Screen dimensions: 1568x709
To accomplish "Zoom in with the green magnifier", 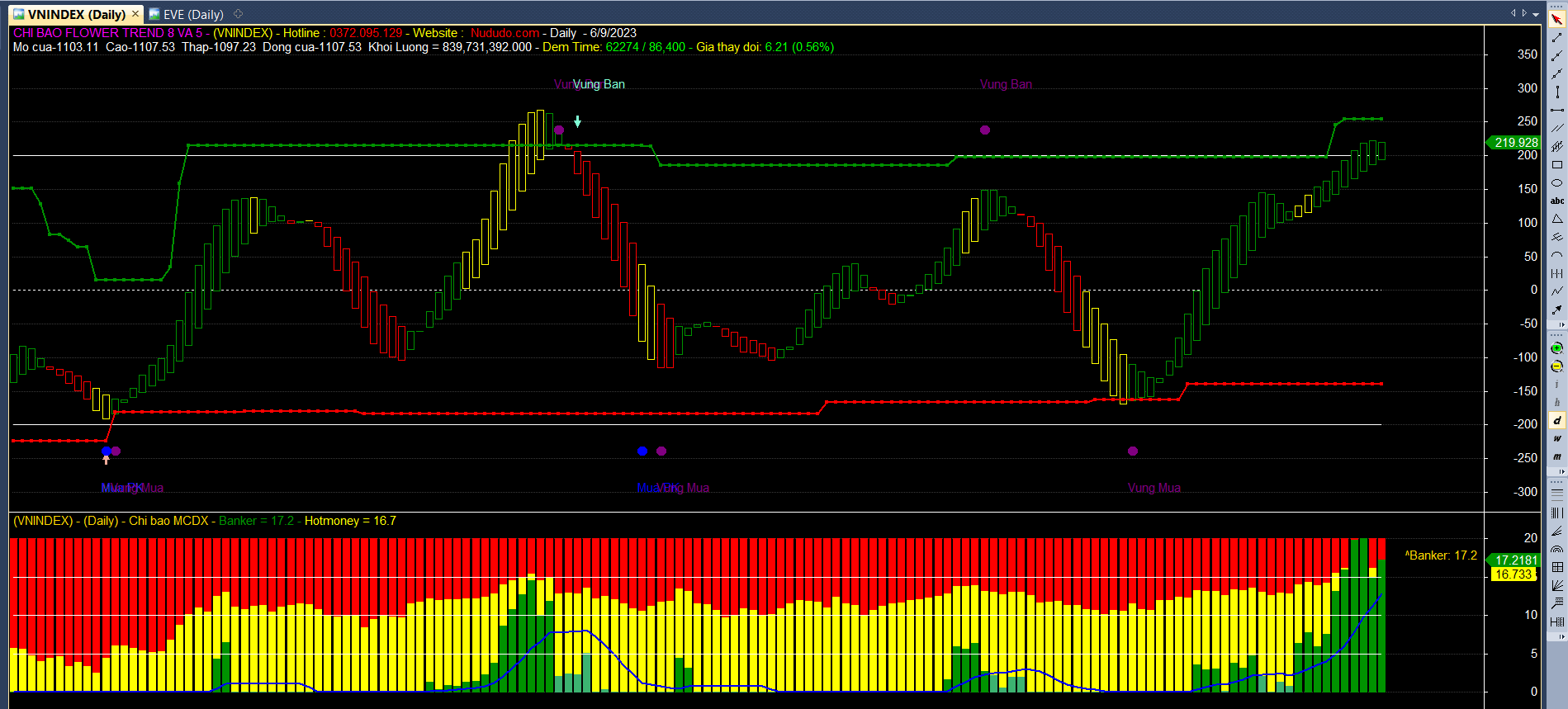I will point(1557,348).
